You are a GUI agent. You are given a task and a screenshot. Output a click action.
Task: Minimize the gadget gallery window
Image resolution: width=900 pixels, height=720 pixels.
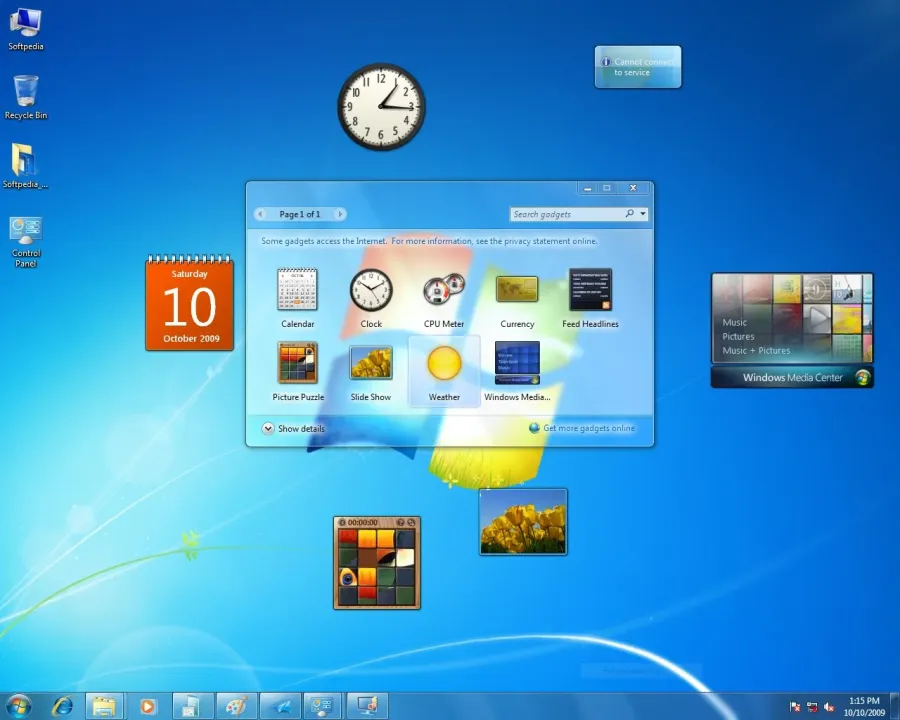tap(587, 188)
